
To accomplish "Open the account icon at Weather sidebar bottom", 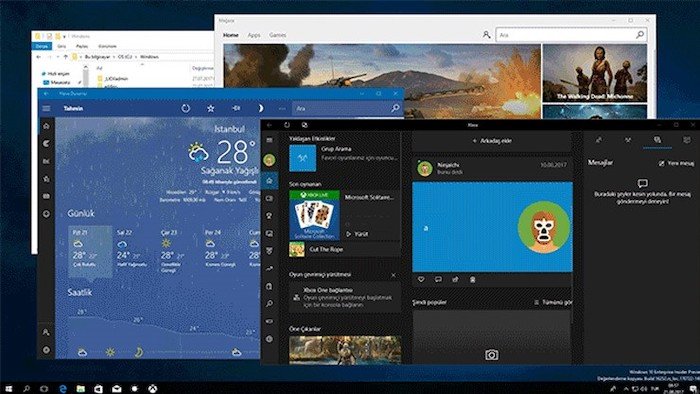I will 46,332.
